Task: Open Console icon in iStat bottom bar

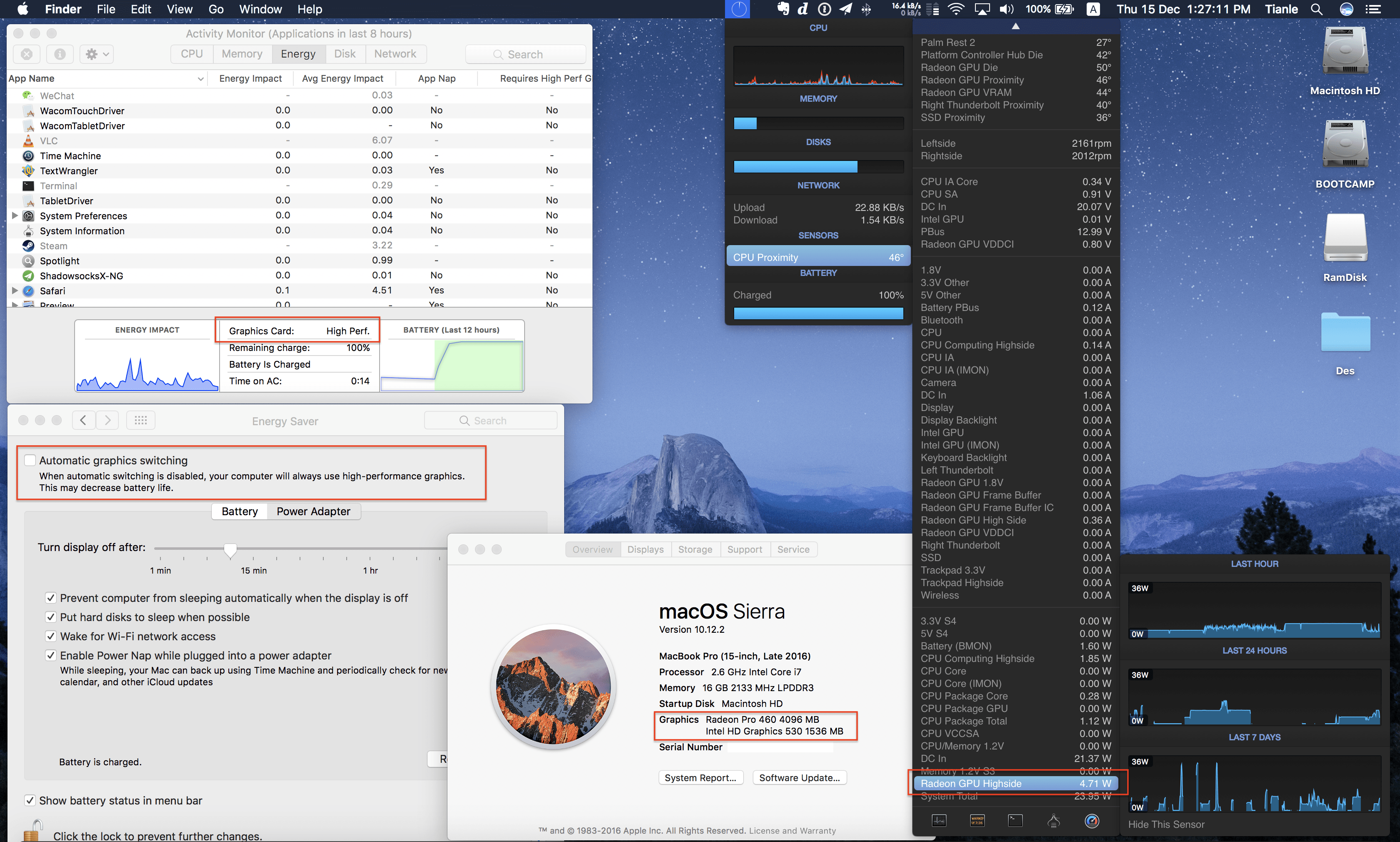Action: coord(977,820)
